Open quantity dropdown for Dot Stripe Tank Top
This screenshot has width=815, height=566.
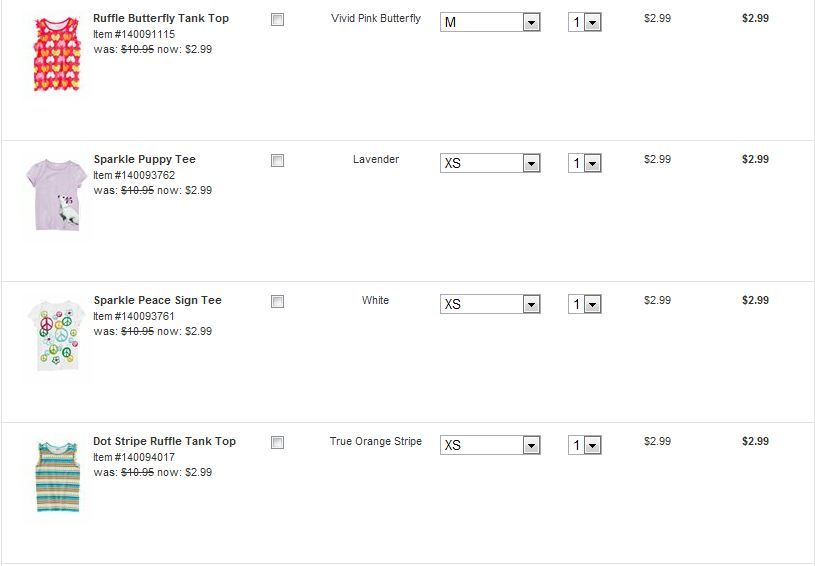point(585,445)
